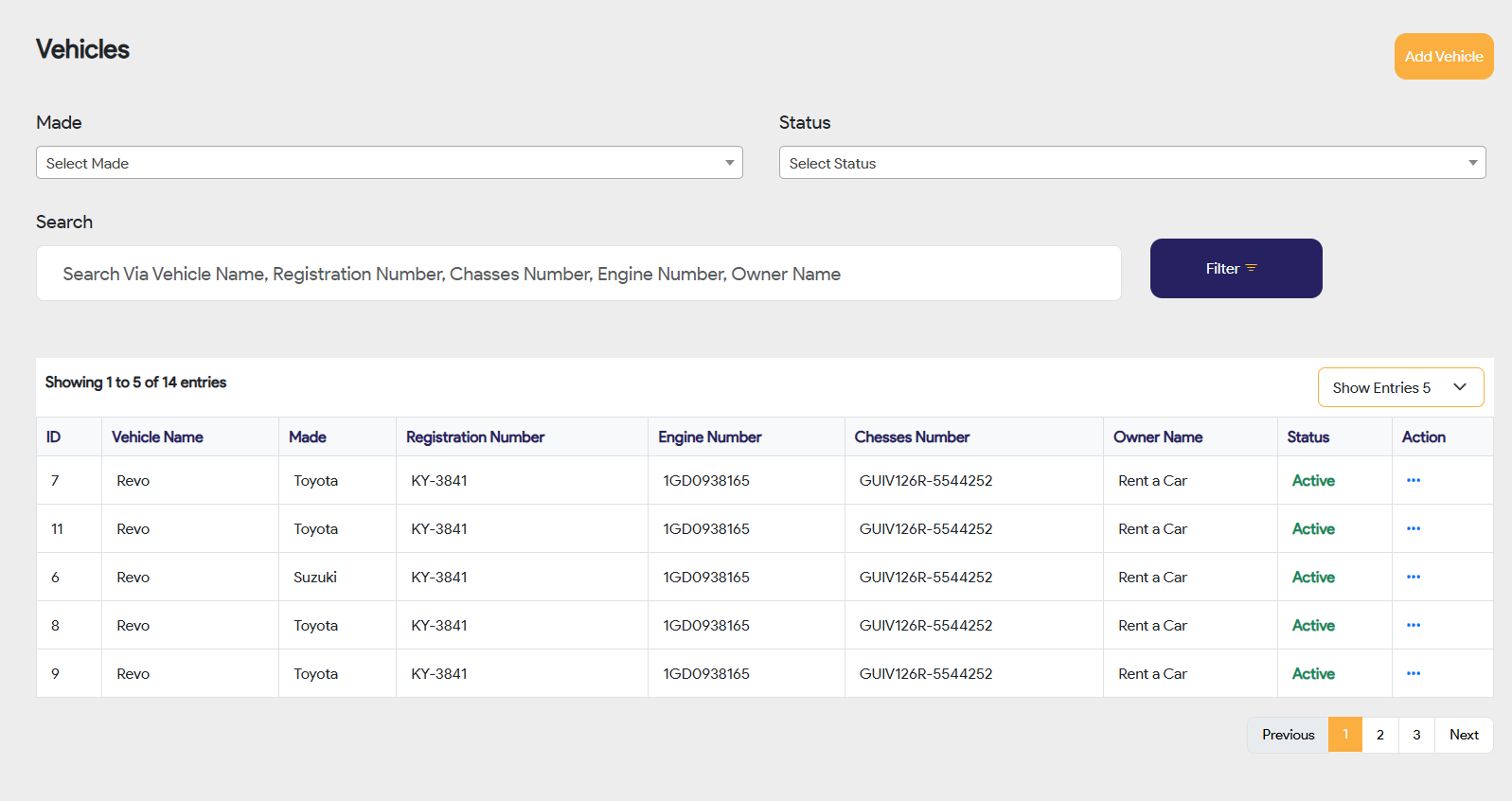
Task: Open action menu for vehicle ID 9
Action: (x=1413, y=673)
